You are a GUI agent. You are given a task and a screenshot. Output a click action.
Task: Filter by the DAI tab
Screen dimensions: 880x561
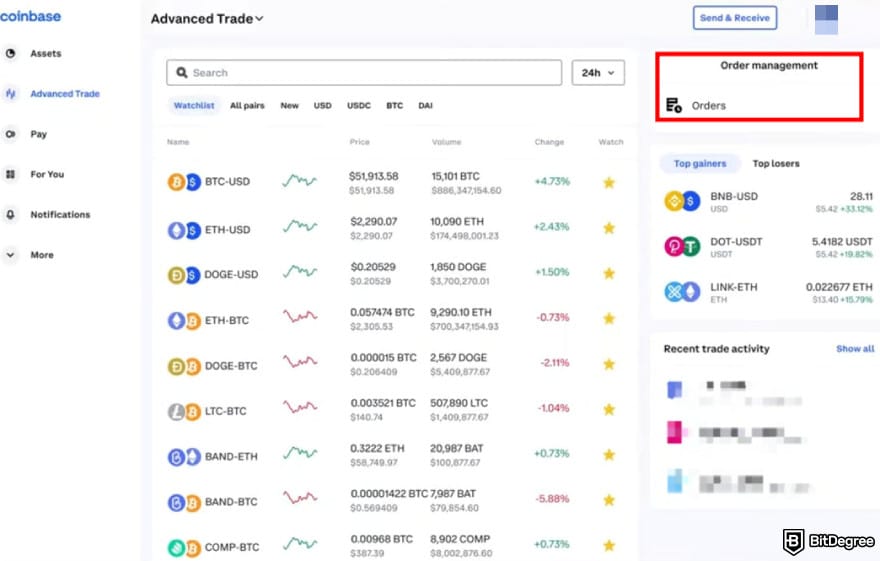[425, 105]
